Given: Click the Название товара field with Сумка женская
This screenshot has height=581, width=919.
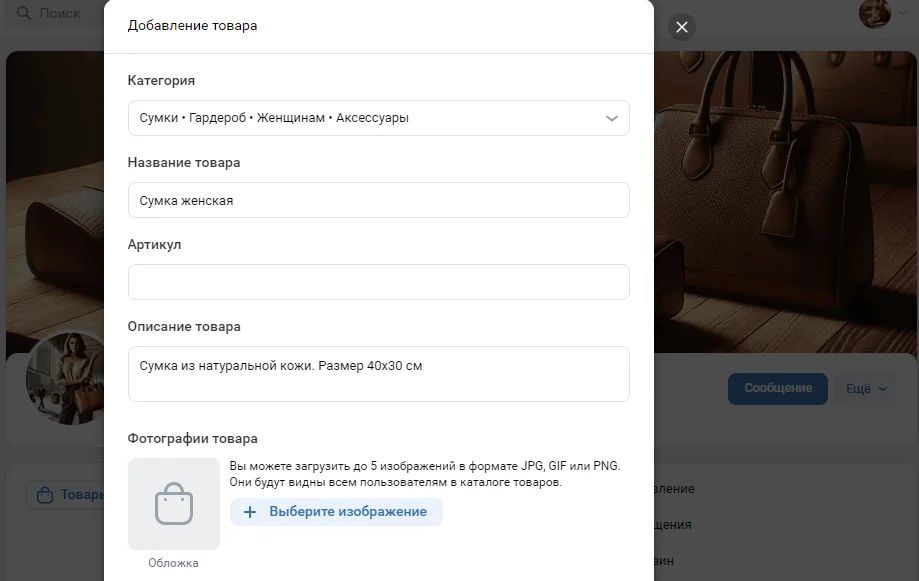Looking at the screenshot, I should click(379, 200).
